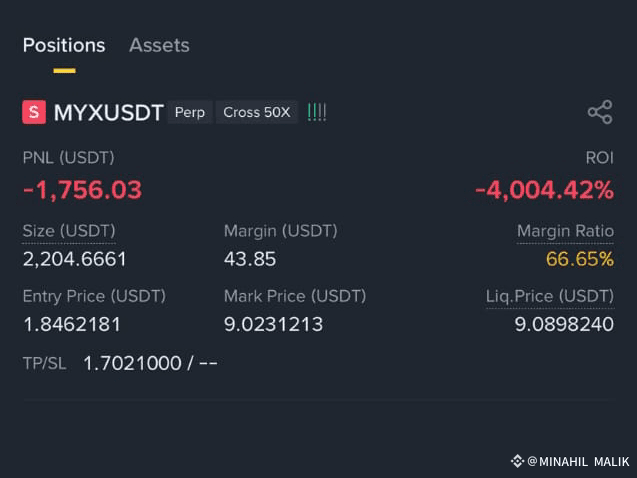Select the Positions tab
The height and width of the screenshot is (478, 637).
64,45
